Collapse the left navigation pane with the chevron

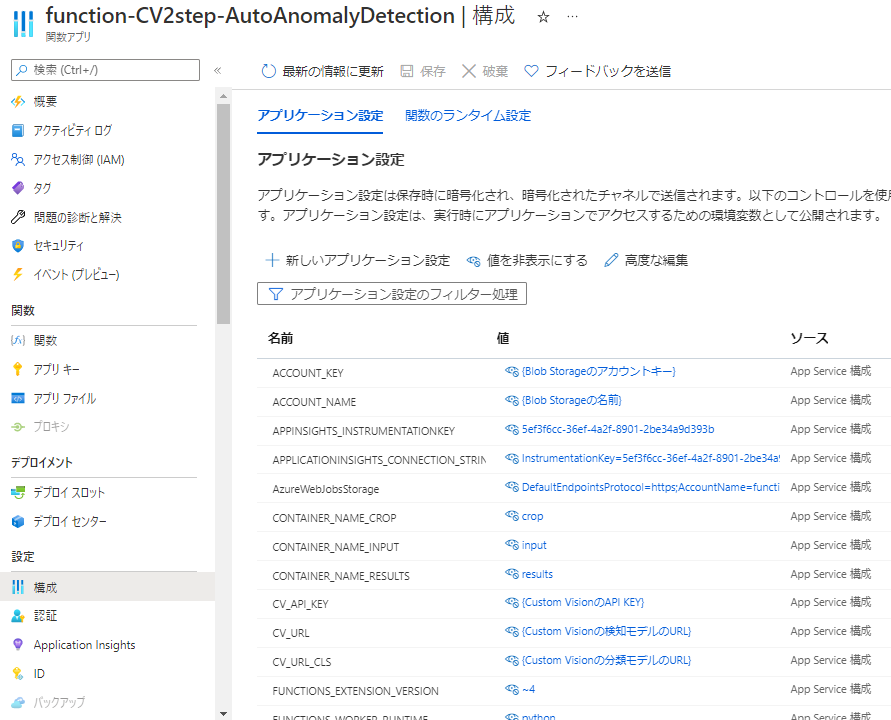(215, 71)
